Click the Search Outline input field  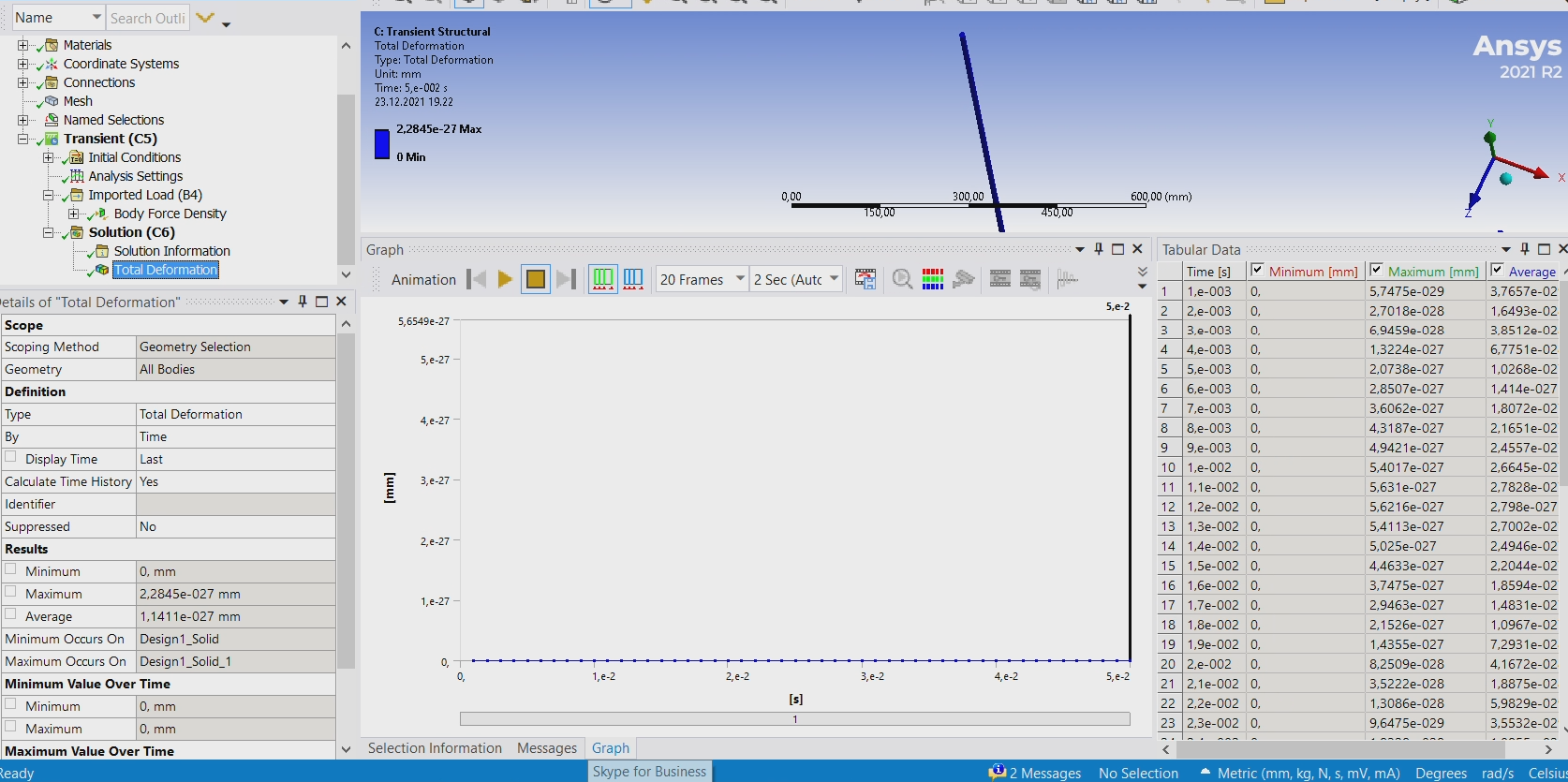coord(147,18)
